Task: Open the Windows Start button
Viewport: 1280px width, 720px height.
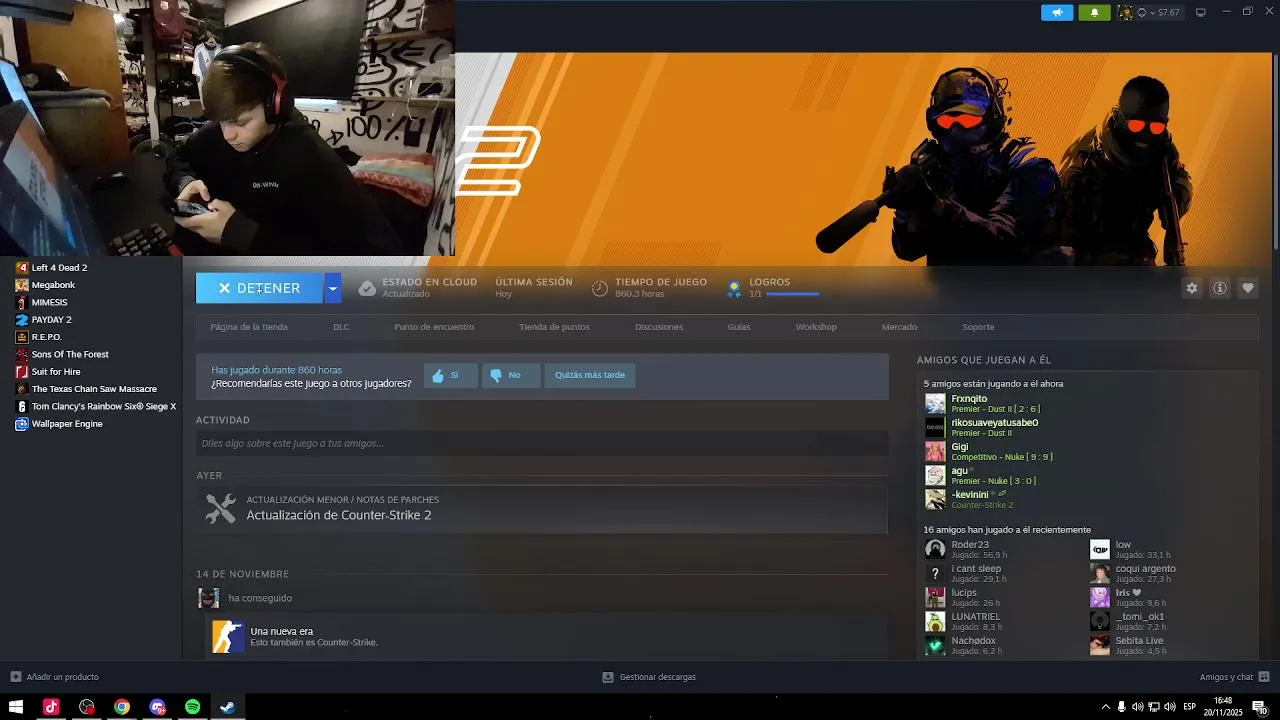Action: (x=16, y=707)
